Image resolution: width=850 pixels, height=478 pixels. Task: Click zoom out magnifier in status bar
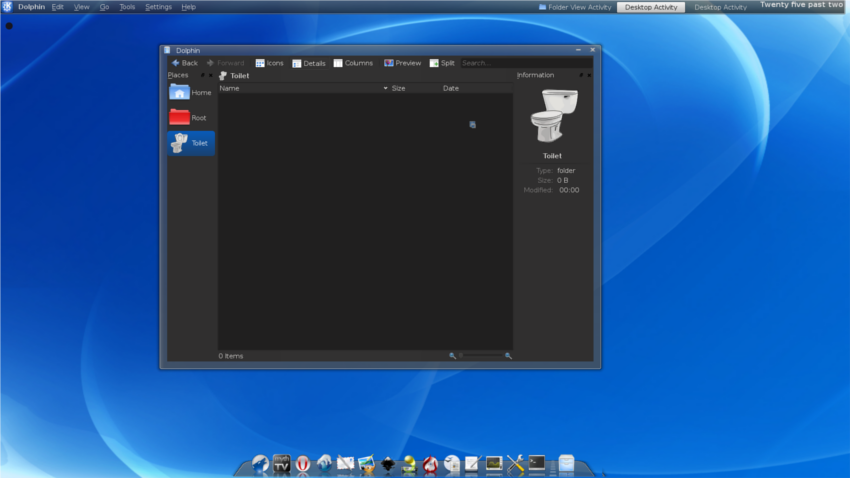pyautogui.click(x=452, y=356)
